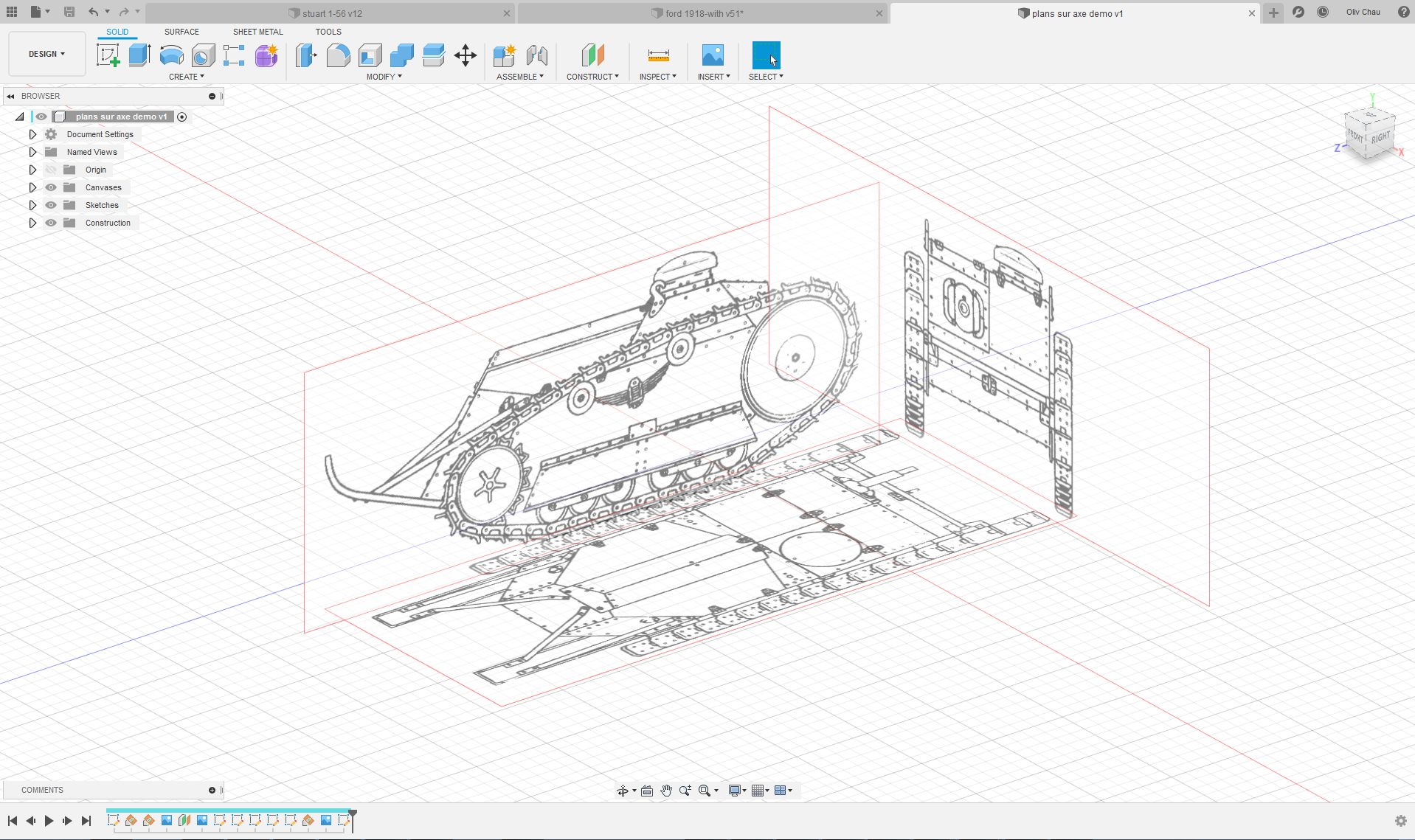Switch to the SHEET METAL tab
This screenshot has width=1415, height=840.
click(257, 32)
